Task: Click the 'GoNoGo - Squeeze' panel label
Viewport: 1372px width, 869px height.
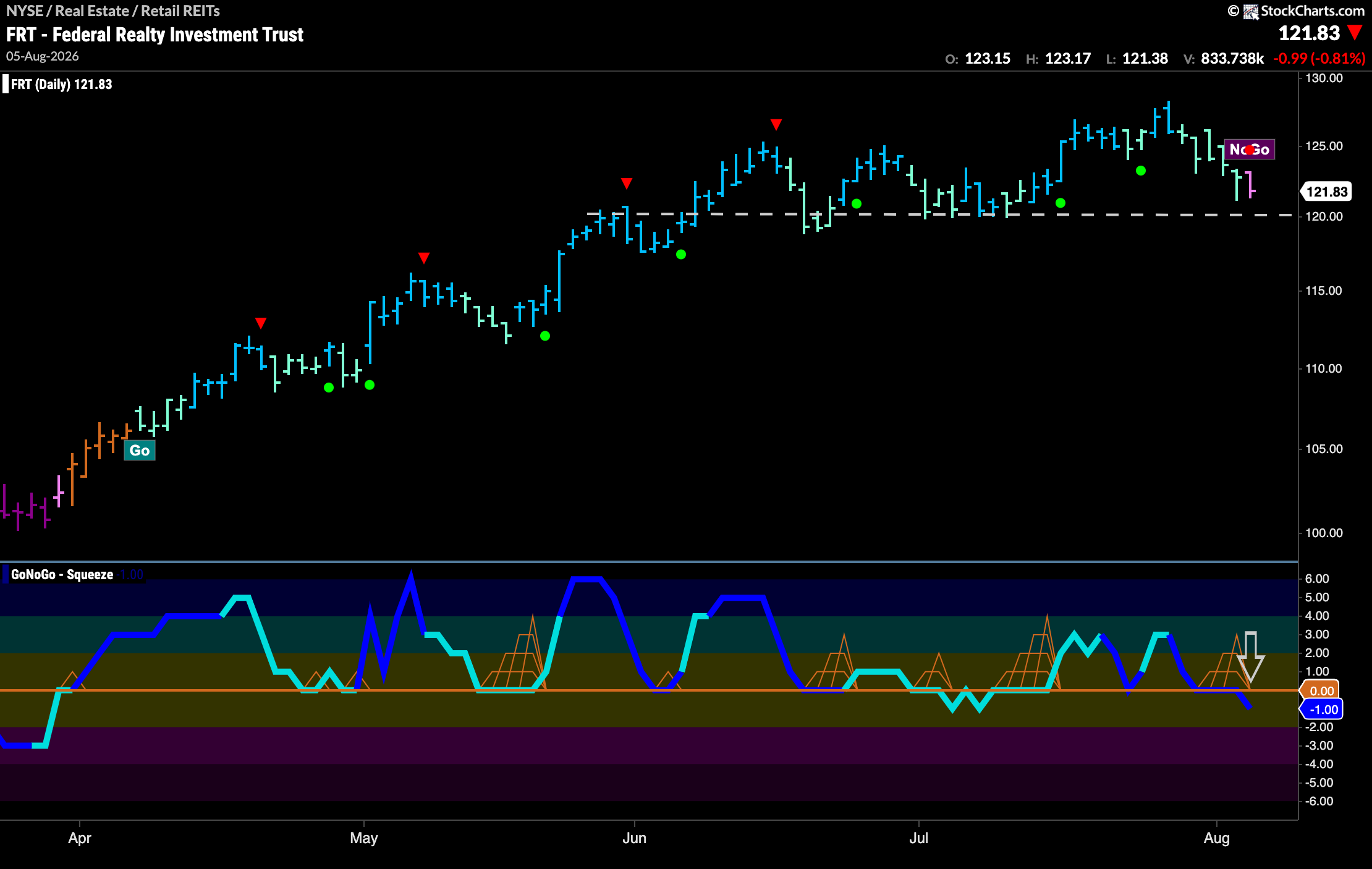Action: pyautogui.click(x=62, y=574)
